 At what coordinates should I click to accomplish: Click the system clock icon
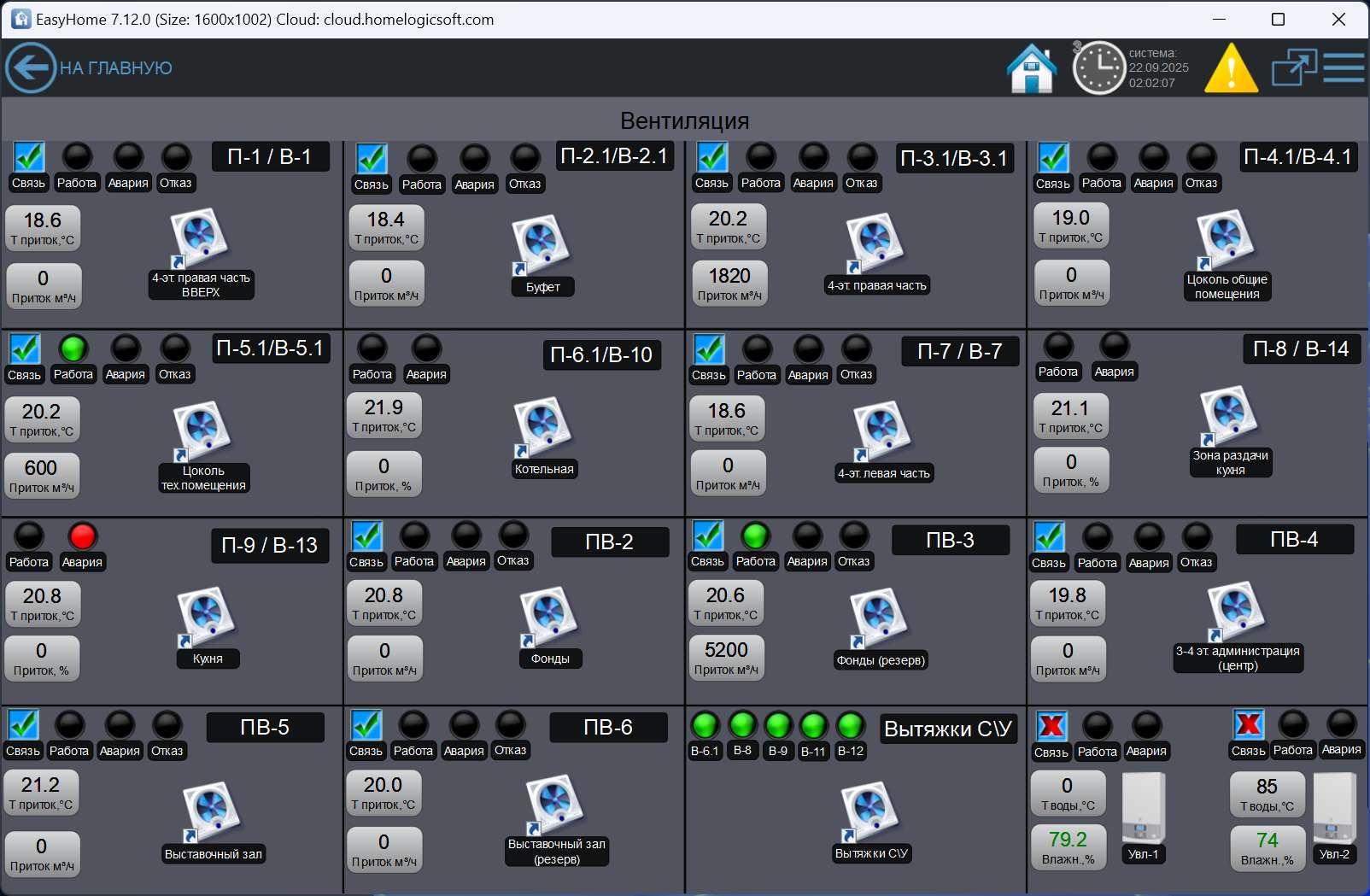pyautogui.click(x=1098, y=67)
